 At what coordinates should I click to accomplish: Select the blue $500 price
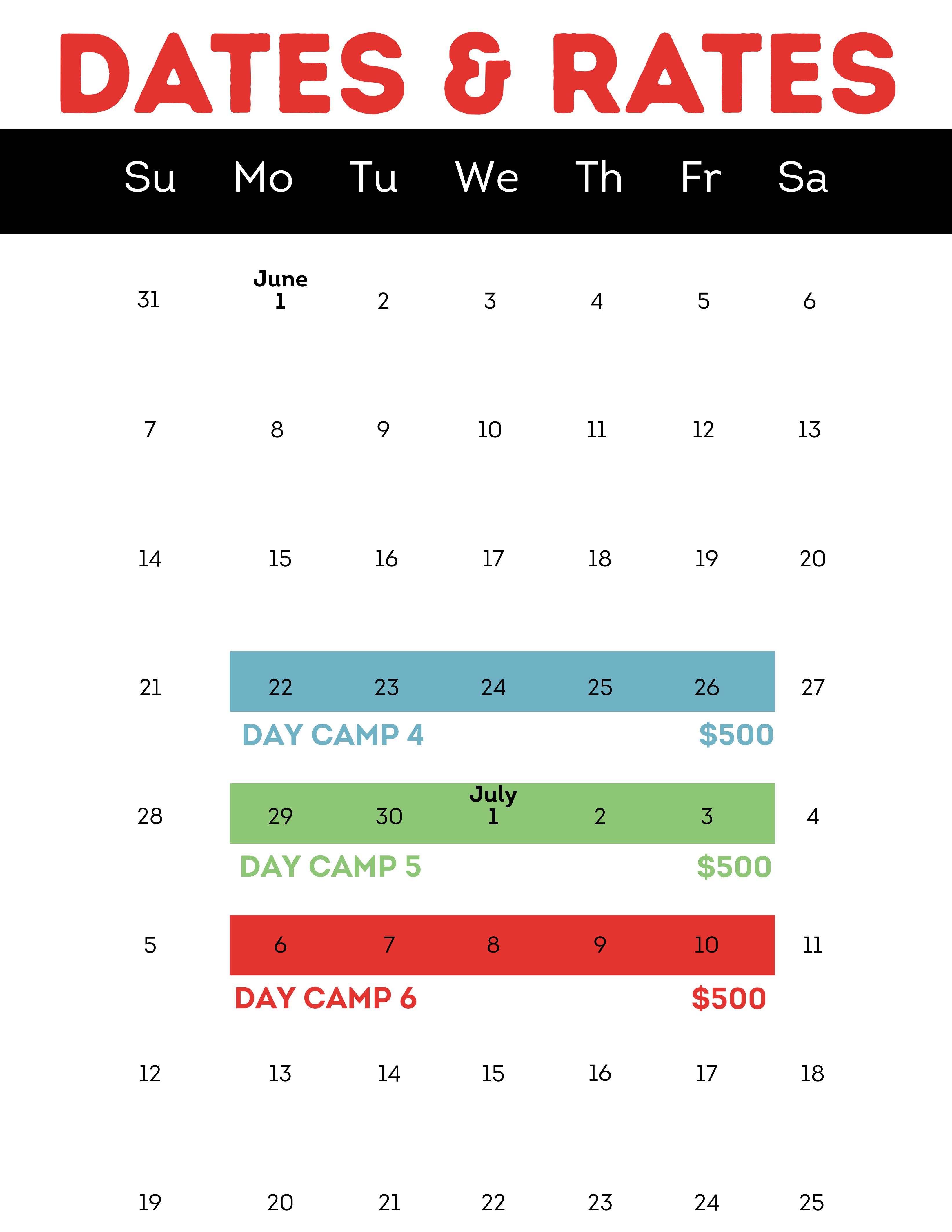pyautogui.click(x=736, y=735)
